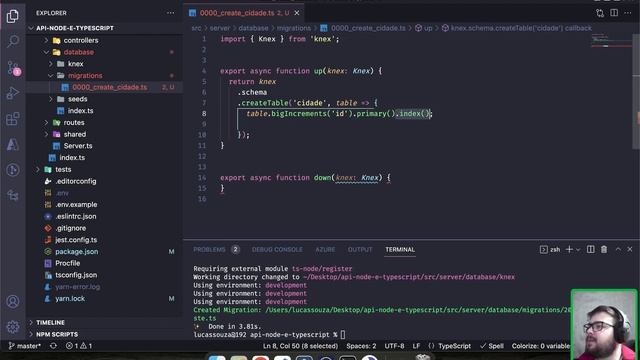The height and width of the screenshot is (360, 640).
Task: Click 'migrations' breadcrumb segment
Action: tap(294, 28)
